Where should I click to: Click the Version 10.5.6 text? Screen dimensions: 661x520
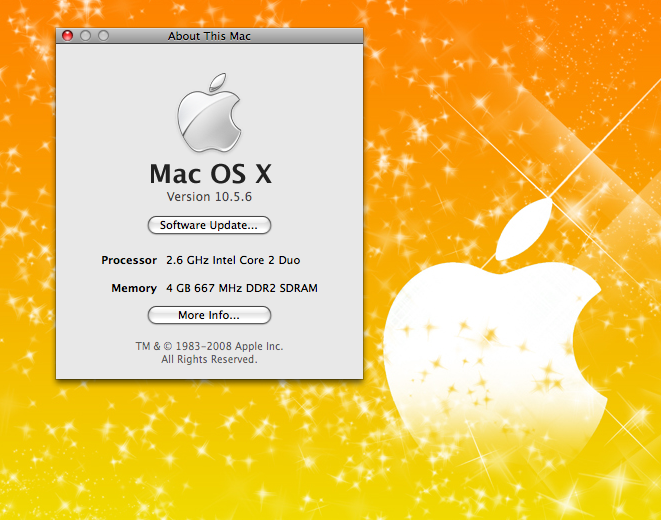[209, 197]
